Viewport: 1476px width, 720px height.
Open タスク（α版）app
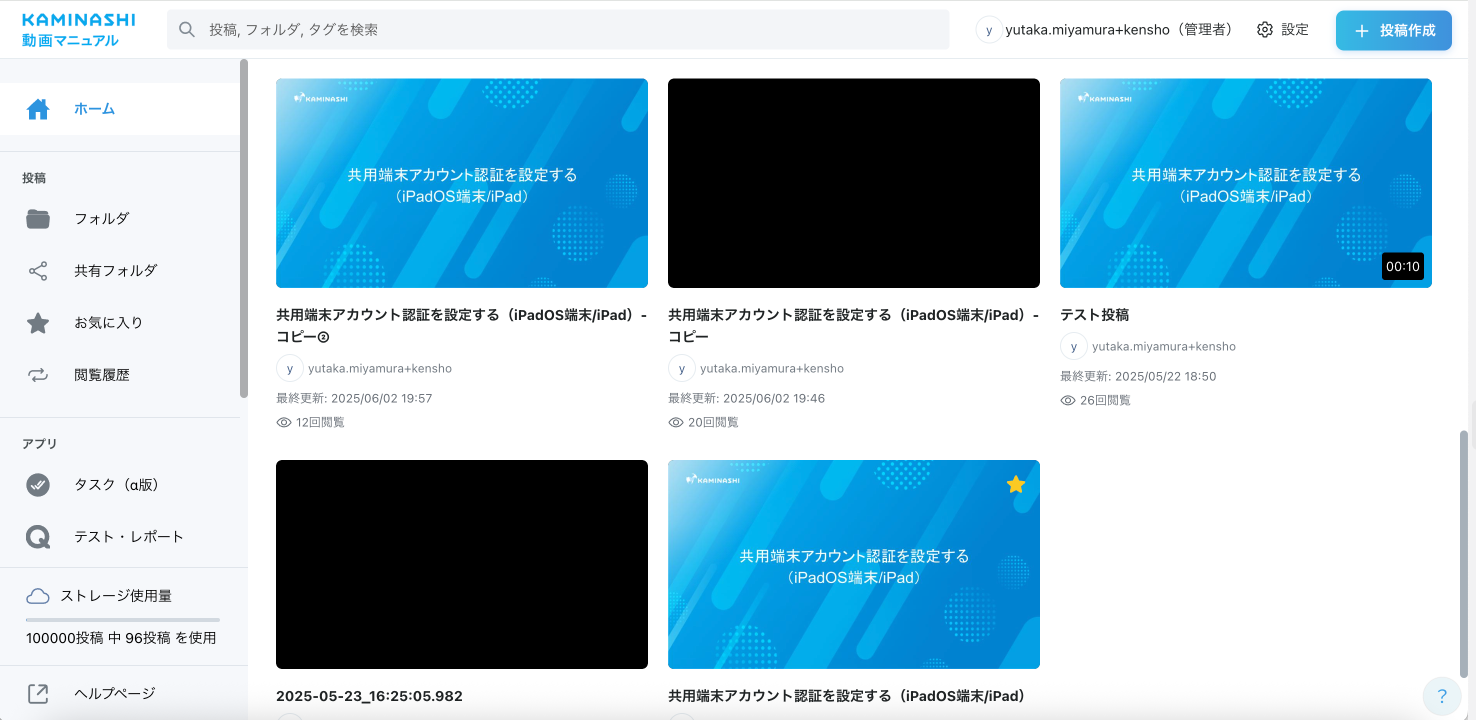tap(120, 485)
